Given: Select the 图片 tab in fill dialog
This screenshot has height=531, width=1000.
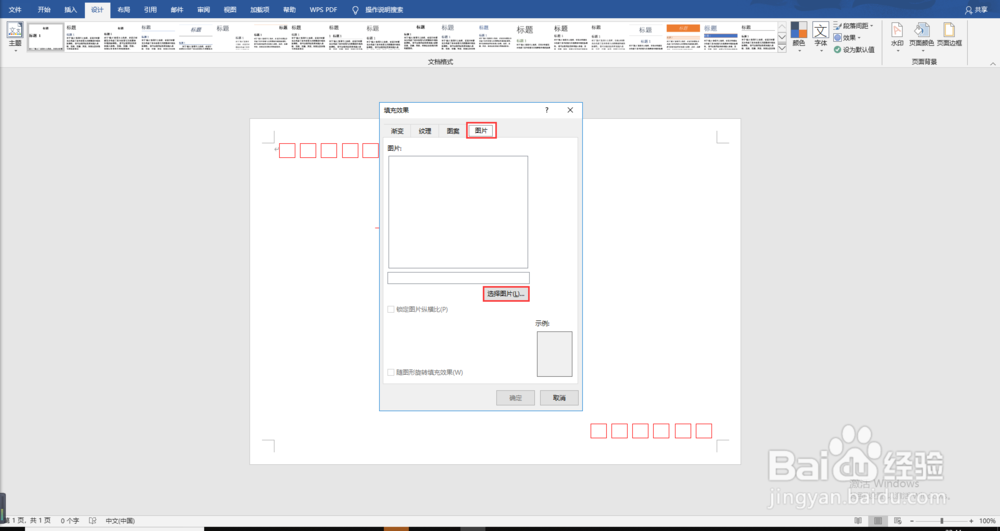Looking at the screenshot, I should (482, 130).
